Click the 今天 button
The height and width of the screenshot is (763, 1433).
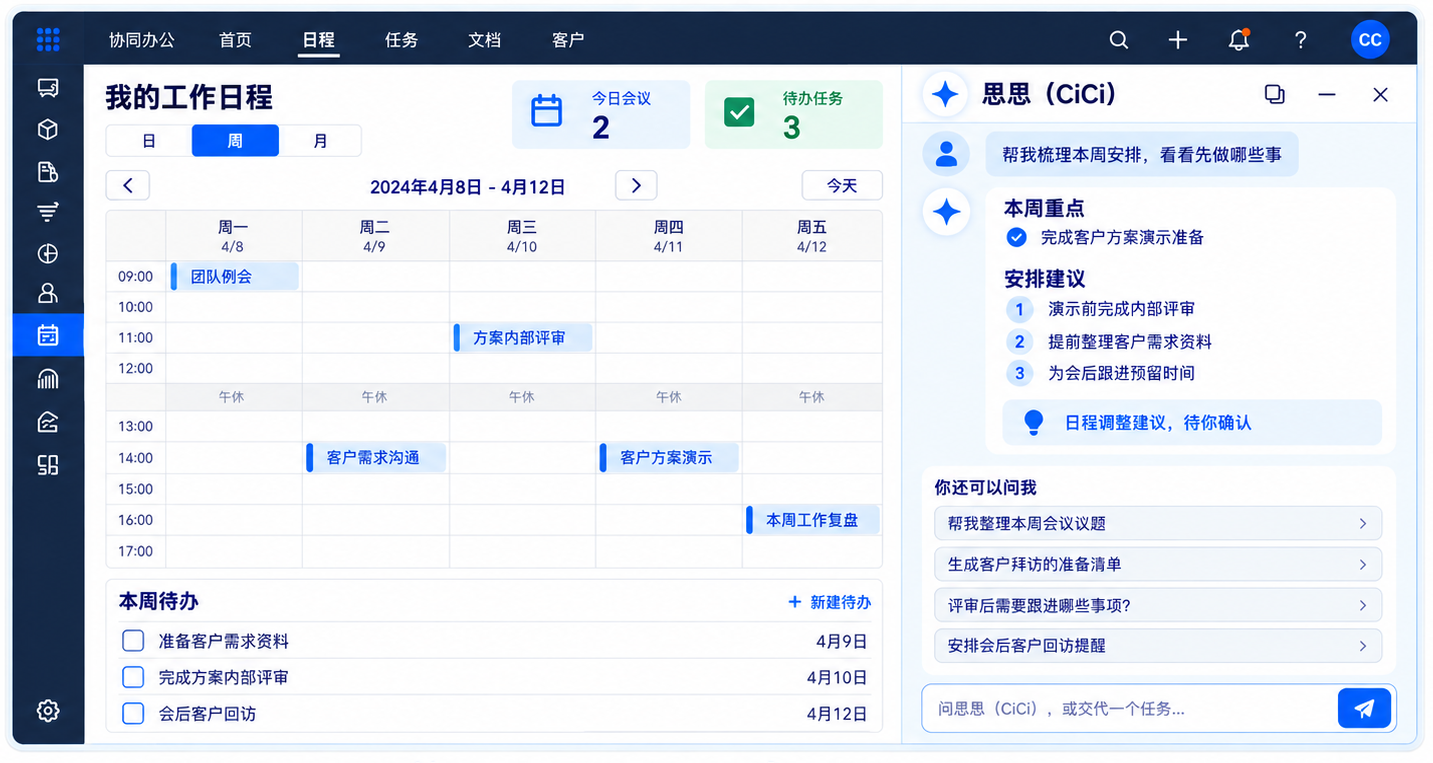pos(842,185)
